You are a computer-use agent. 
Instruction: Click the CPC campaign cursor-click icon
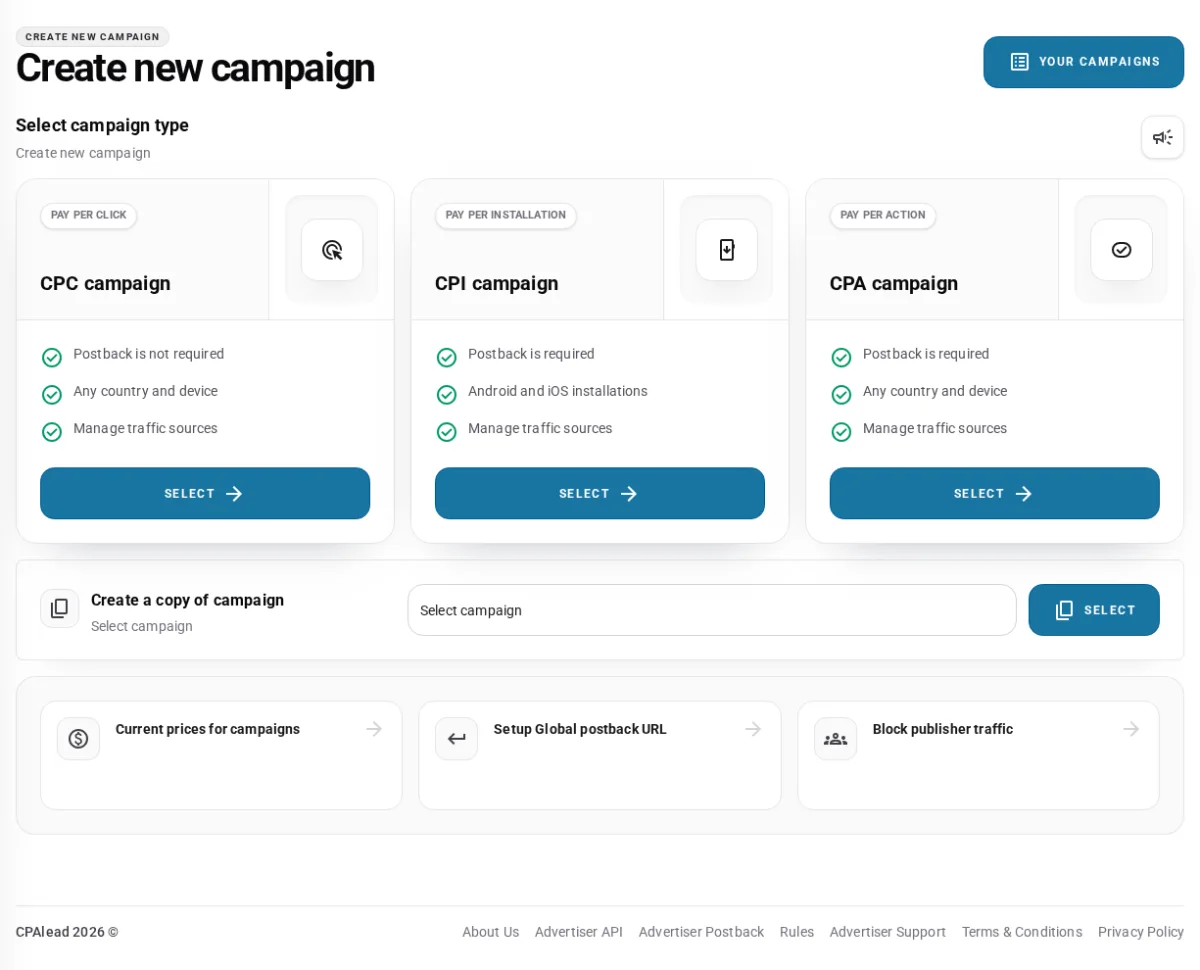[332, 250]
